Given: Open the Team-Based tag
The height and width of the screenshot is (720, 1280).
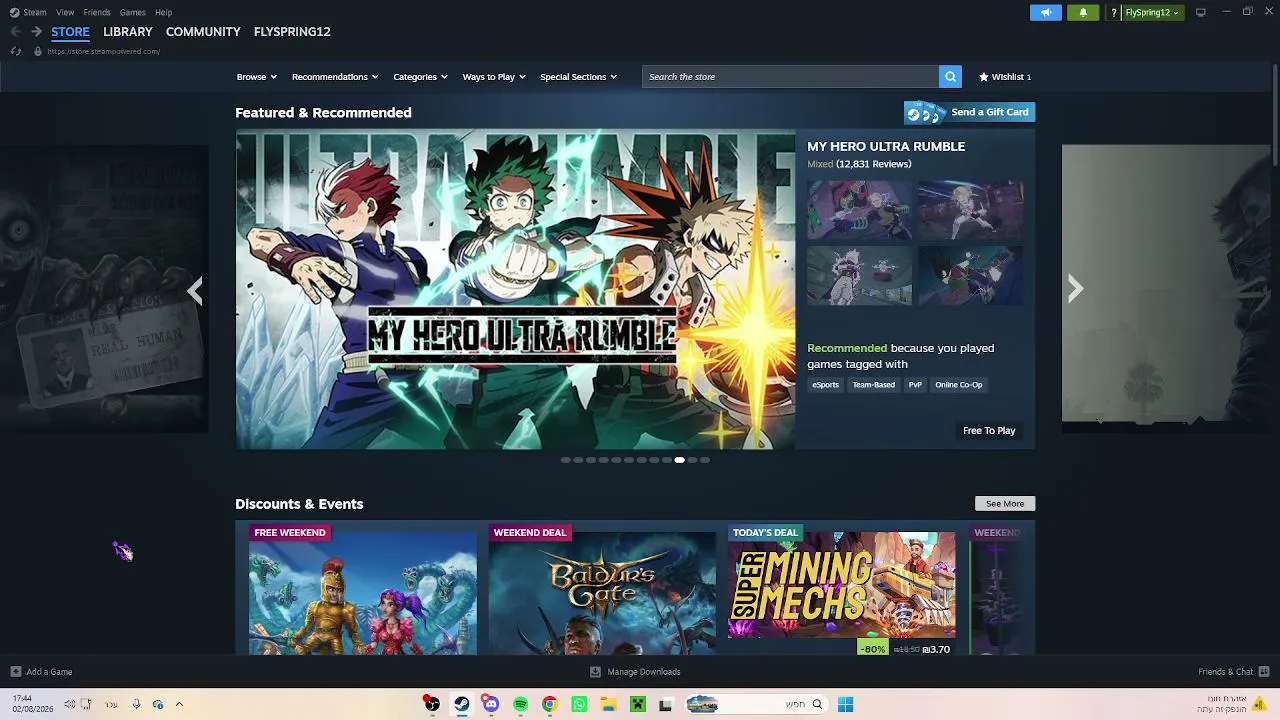Looking at the screenshot, I should pyautogui.click(x=873, y=385).
